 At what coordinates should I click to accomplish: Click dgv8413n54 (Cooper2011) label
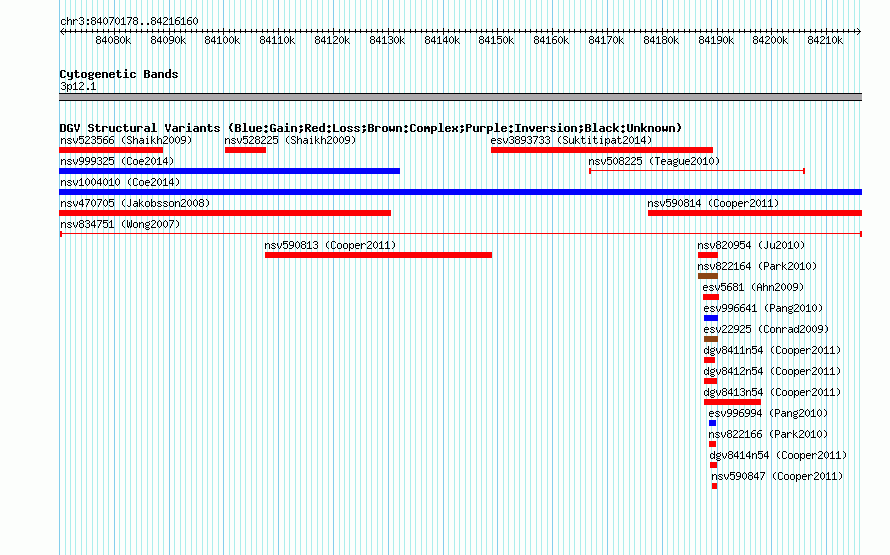(x=773, y=392)
